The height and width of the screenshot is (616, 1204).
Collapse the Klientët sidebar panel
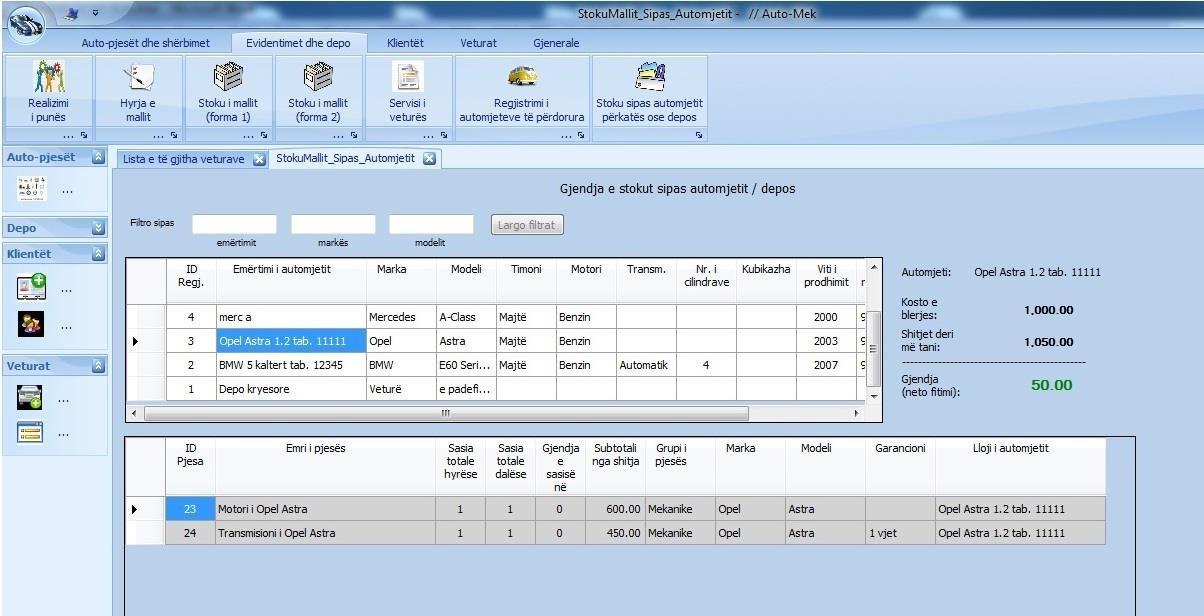pos(98,254)
